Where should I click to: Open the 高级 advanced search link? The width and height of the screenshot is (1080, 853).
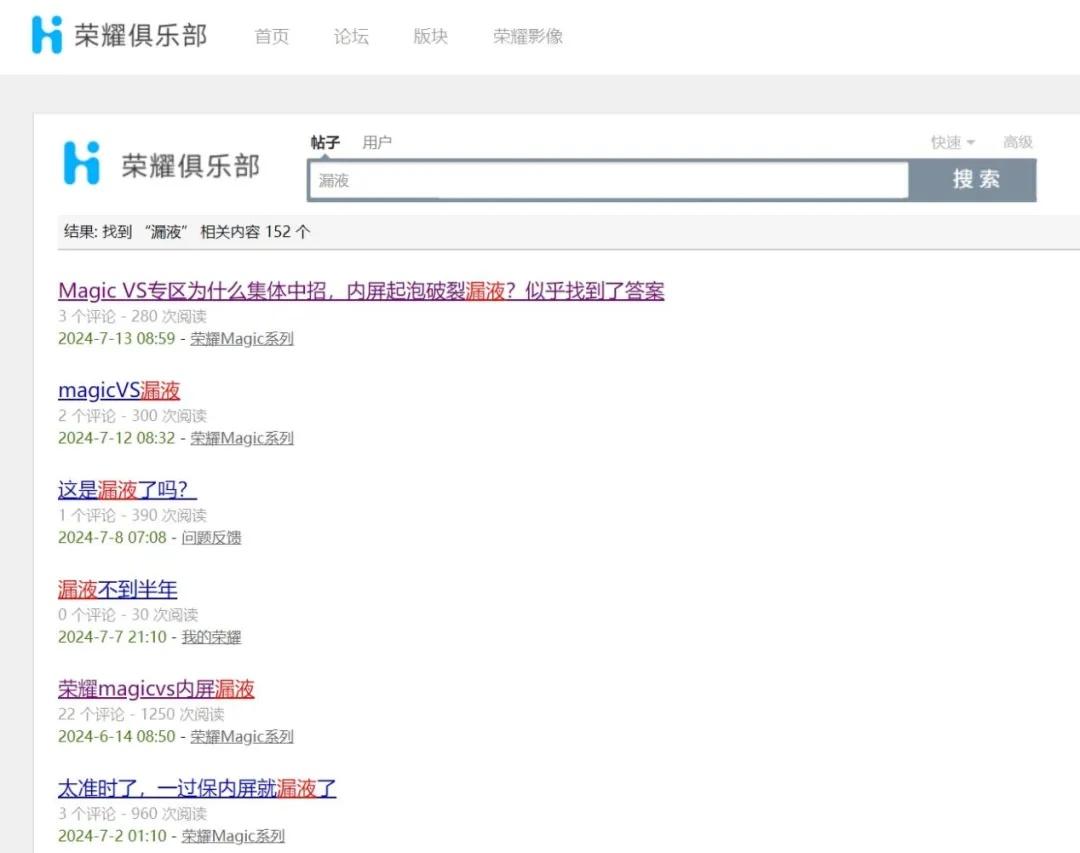[x=1018, y=142]
